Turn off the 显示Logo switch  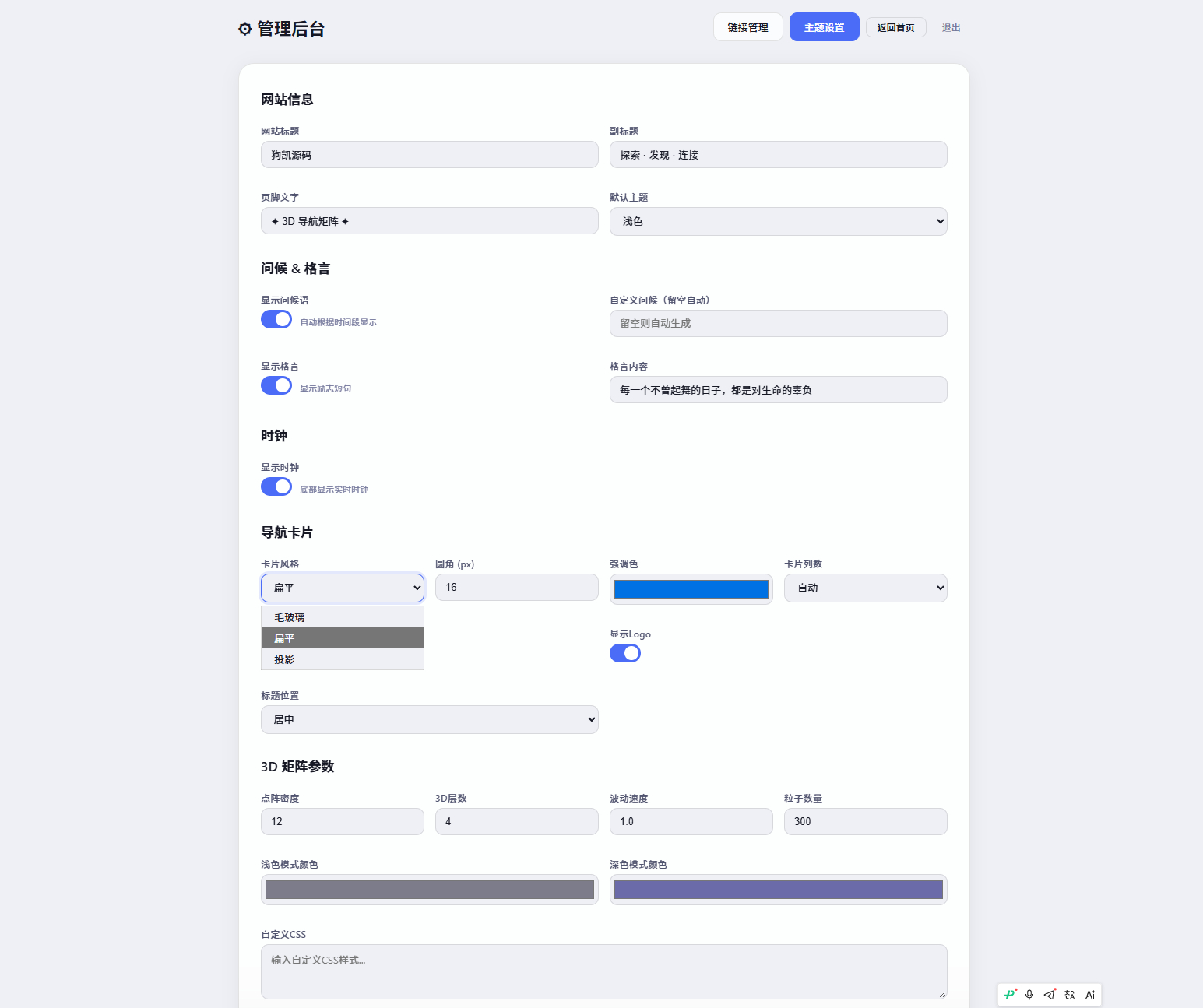click(625, 653)
